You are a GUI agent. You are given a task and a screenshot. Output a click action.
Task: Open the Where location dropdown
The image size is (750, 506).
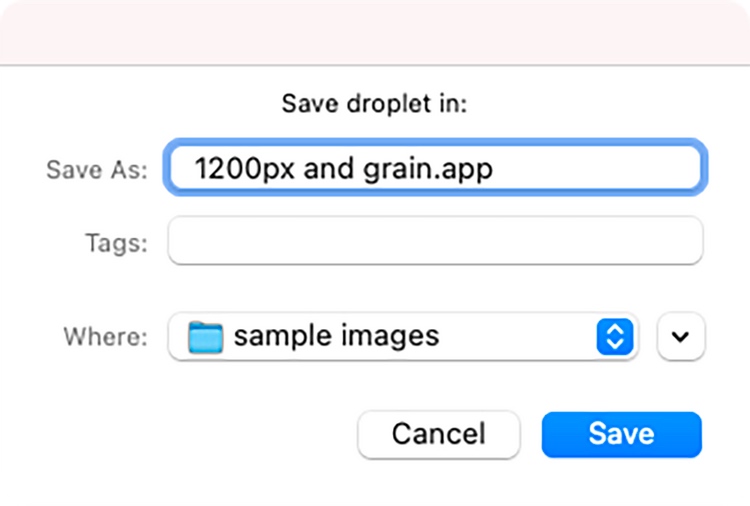click(x=403, y=336)
